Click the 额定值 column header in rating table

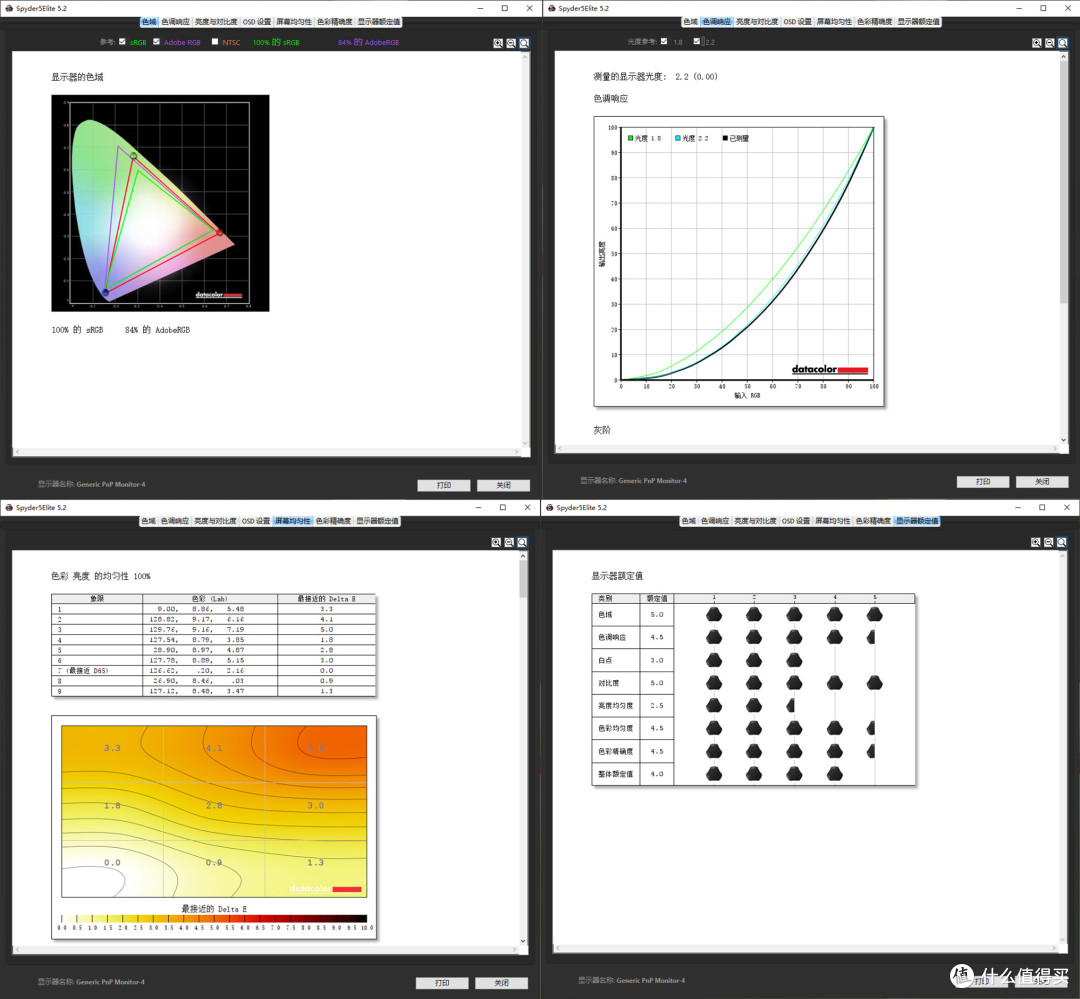tap(656, 598)
